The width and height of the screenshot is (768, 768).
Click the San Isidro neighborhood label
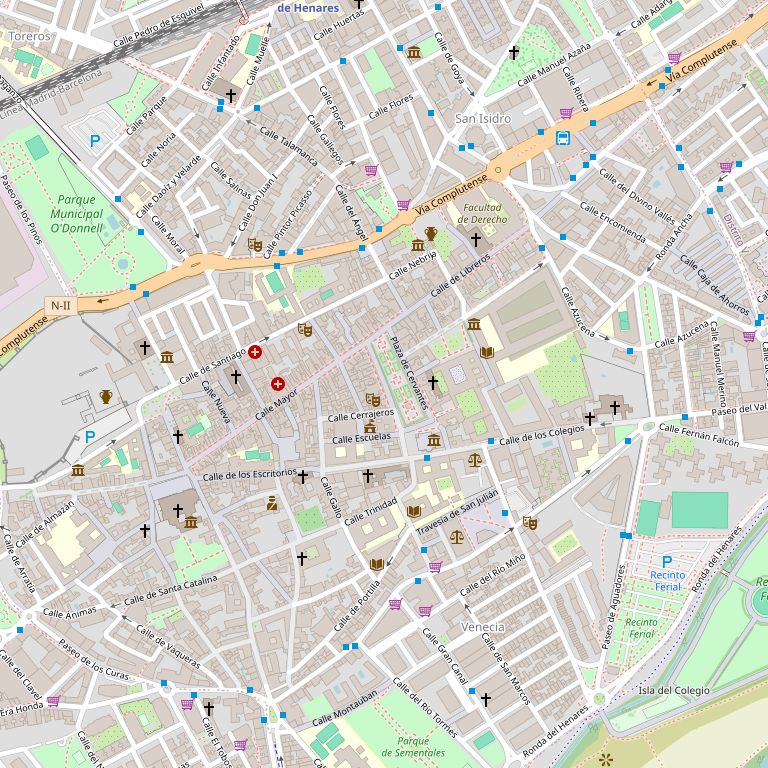(483, 119)
